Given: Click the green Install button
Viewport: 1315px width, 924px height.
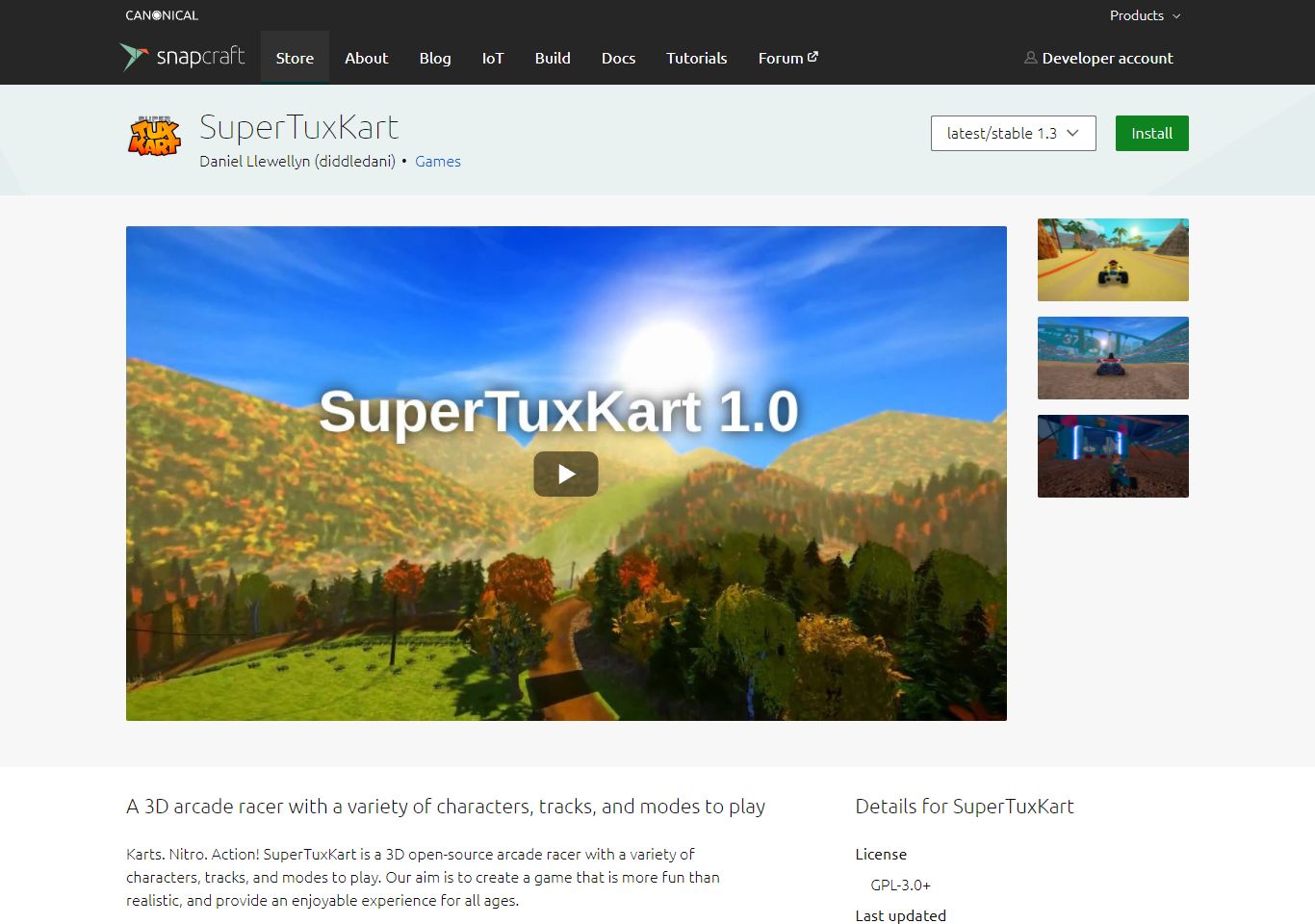Looking at the screenshot, I should pos(1152,133).
